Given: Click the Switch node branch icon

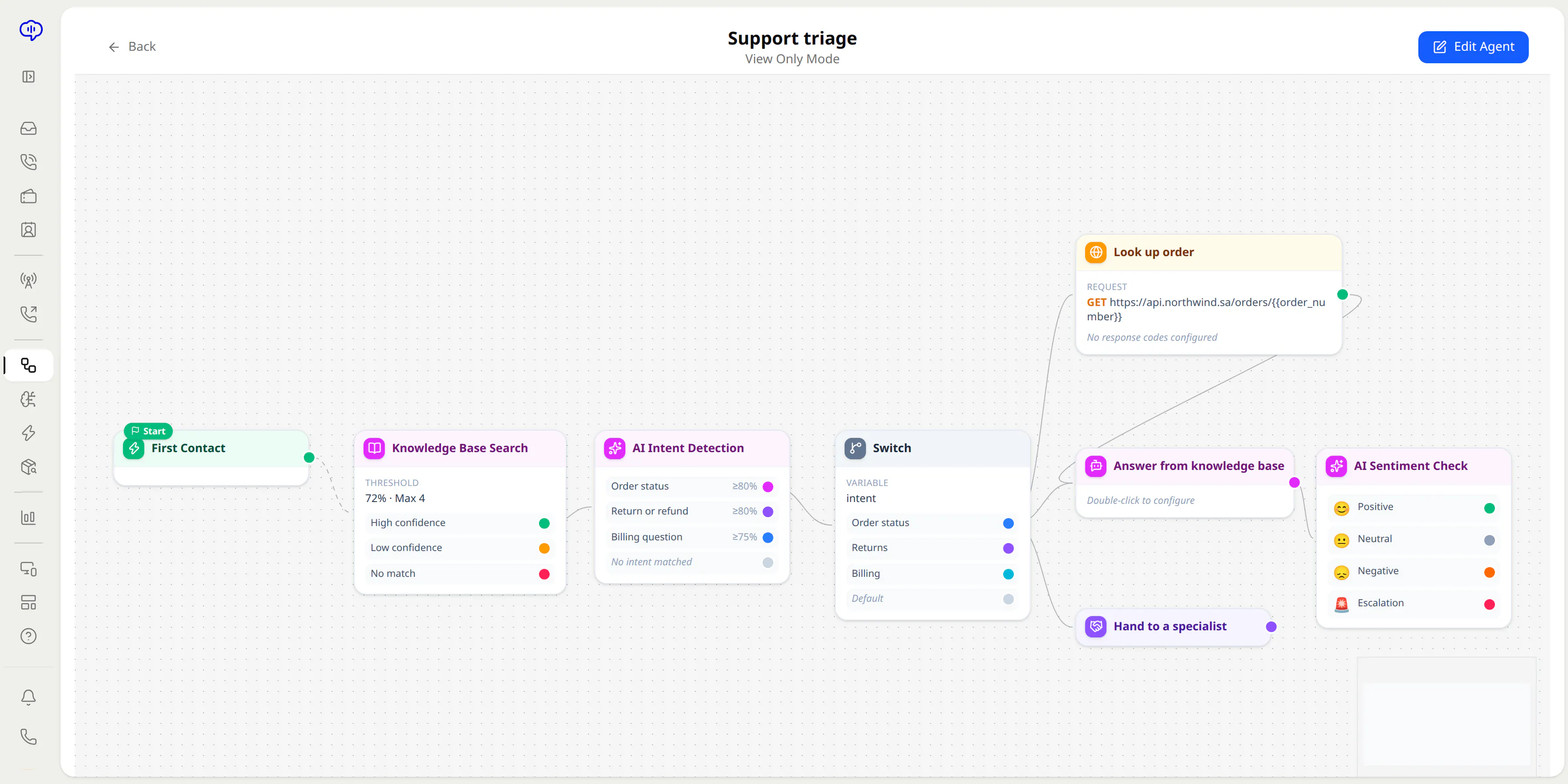Looking at the screenshot, I should pyautogui.click(x=855, y=449).
